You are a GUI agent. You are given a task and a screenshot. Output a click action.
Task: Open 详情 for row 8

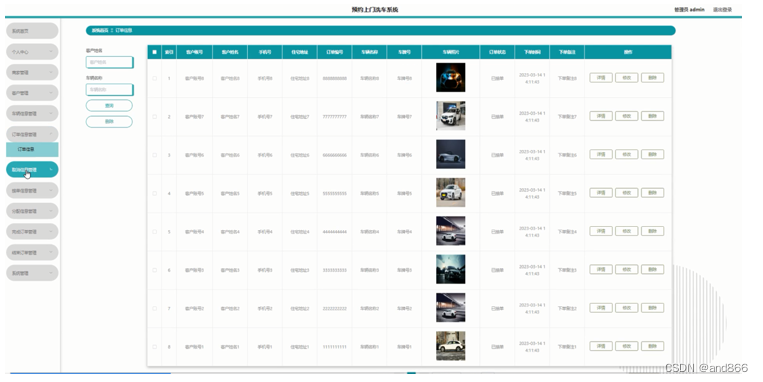point(601,346)
